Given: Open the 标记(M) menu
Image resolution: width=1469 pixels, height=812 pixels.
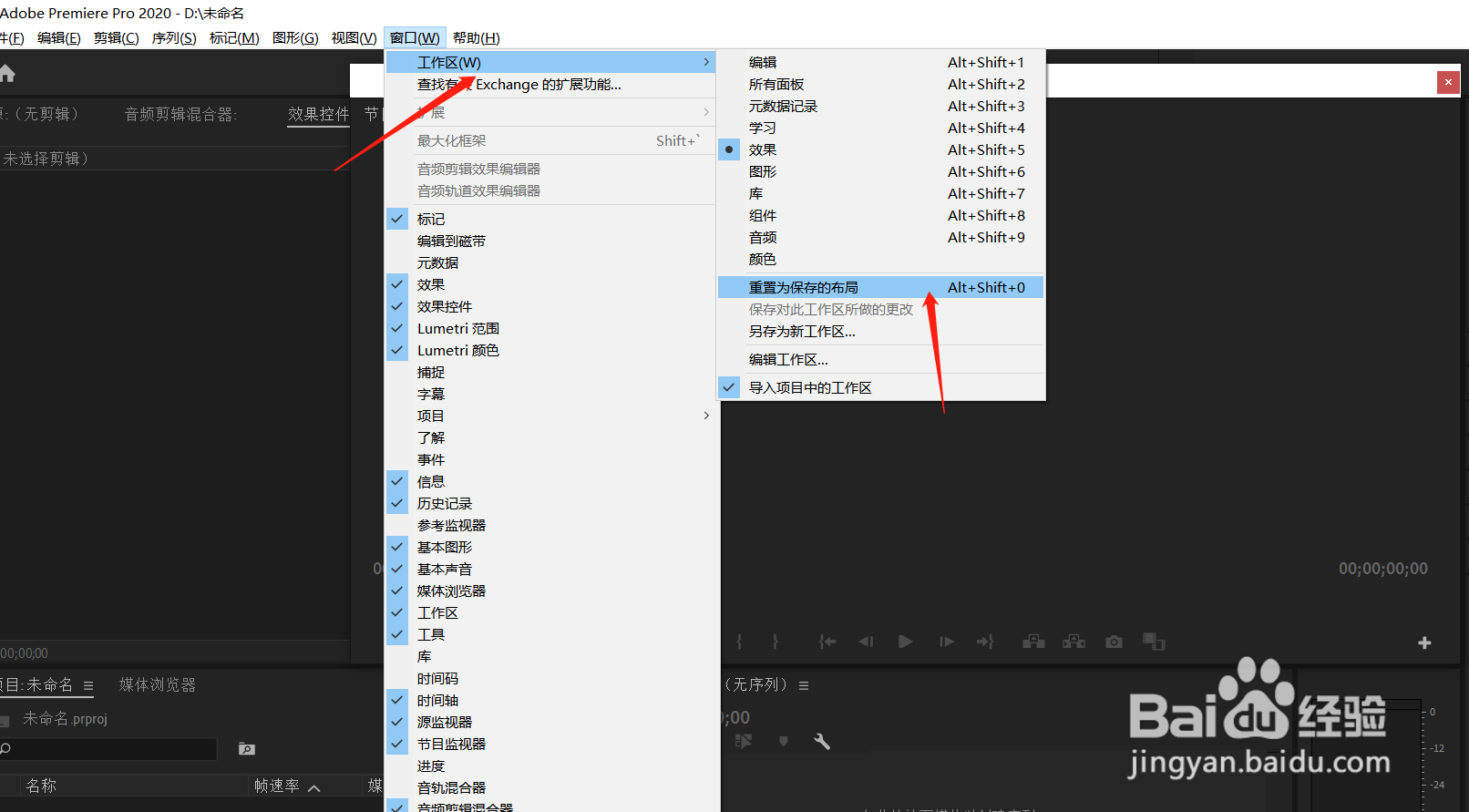Looking at the screenshot, I should click(x=234, y=37).
